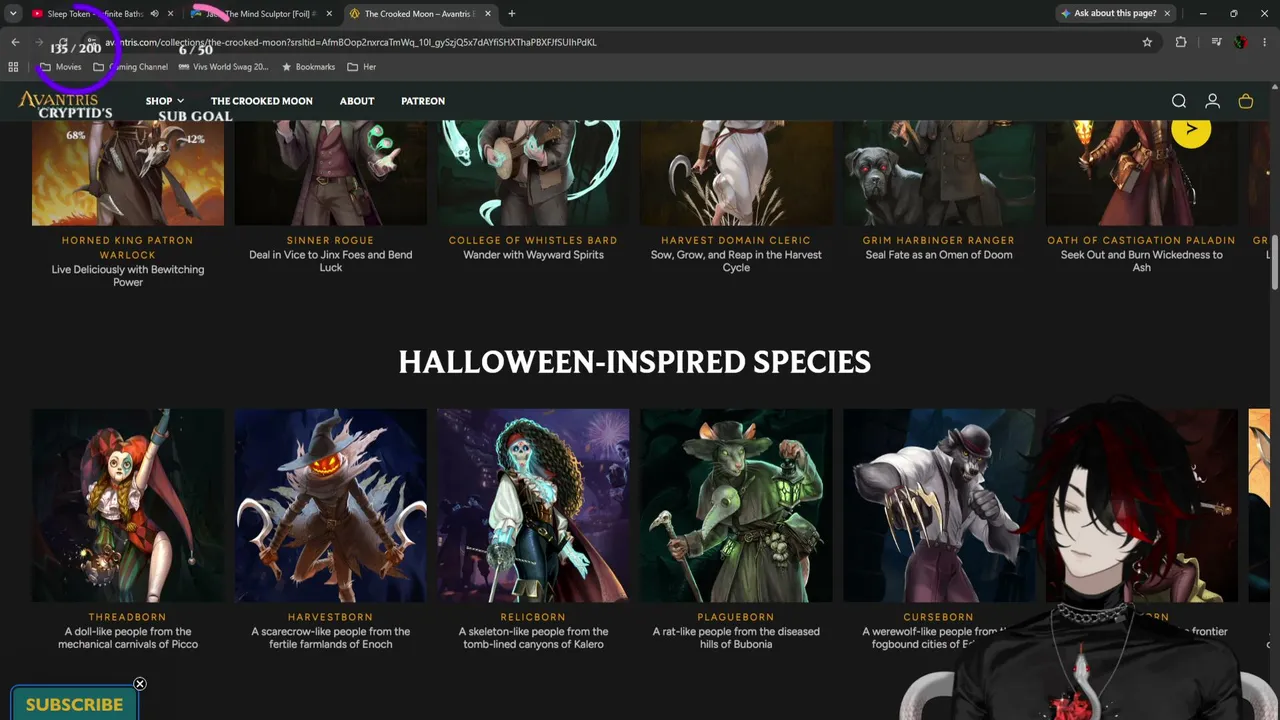The height and width of the screenshot is (720, 1280).
Task: Click the Ask about this page button
Action: point(1109,14)
